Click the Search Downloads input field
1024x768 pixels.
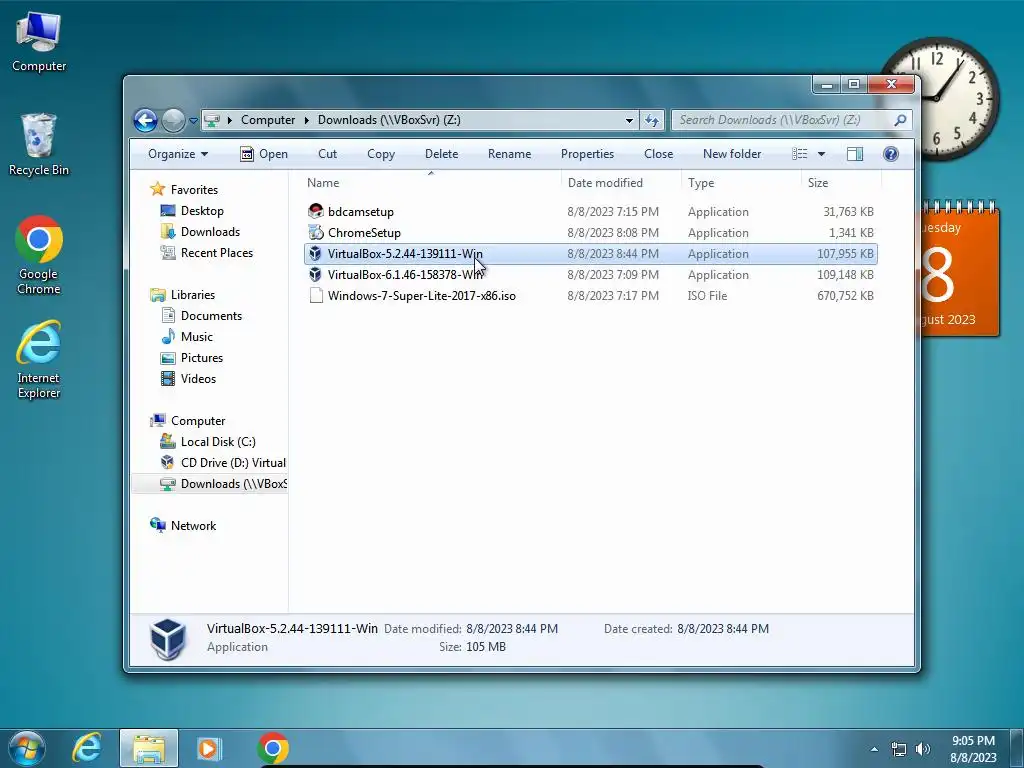[781, 120]
